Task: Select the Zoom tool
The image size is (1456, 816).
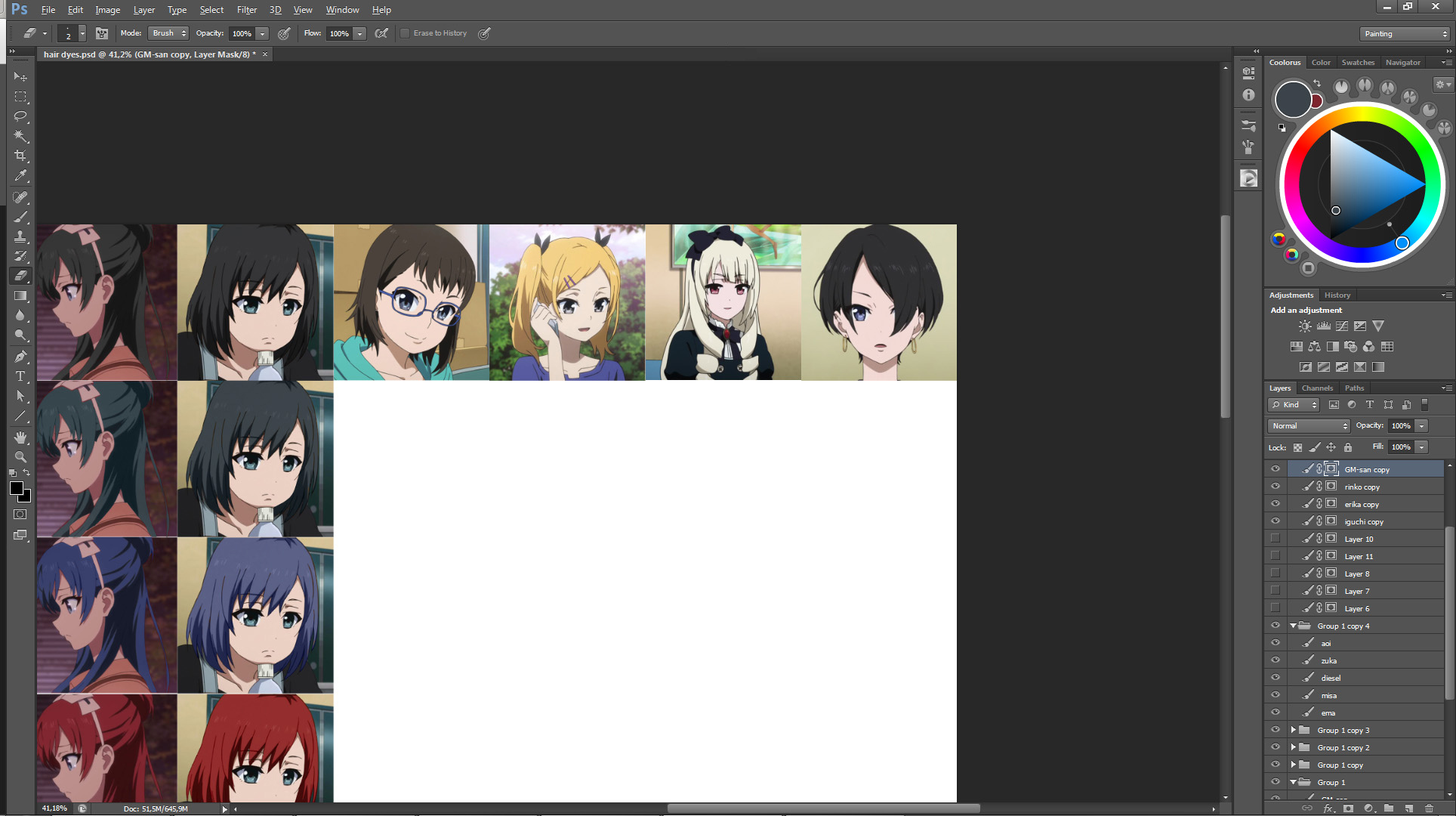Action: click(20, 457)
